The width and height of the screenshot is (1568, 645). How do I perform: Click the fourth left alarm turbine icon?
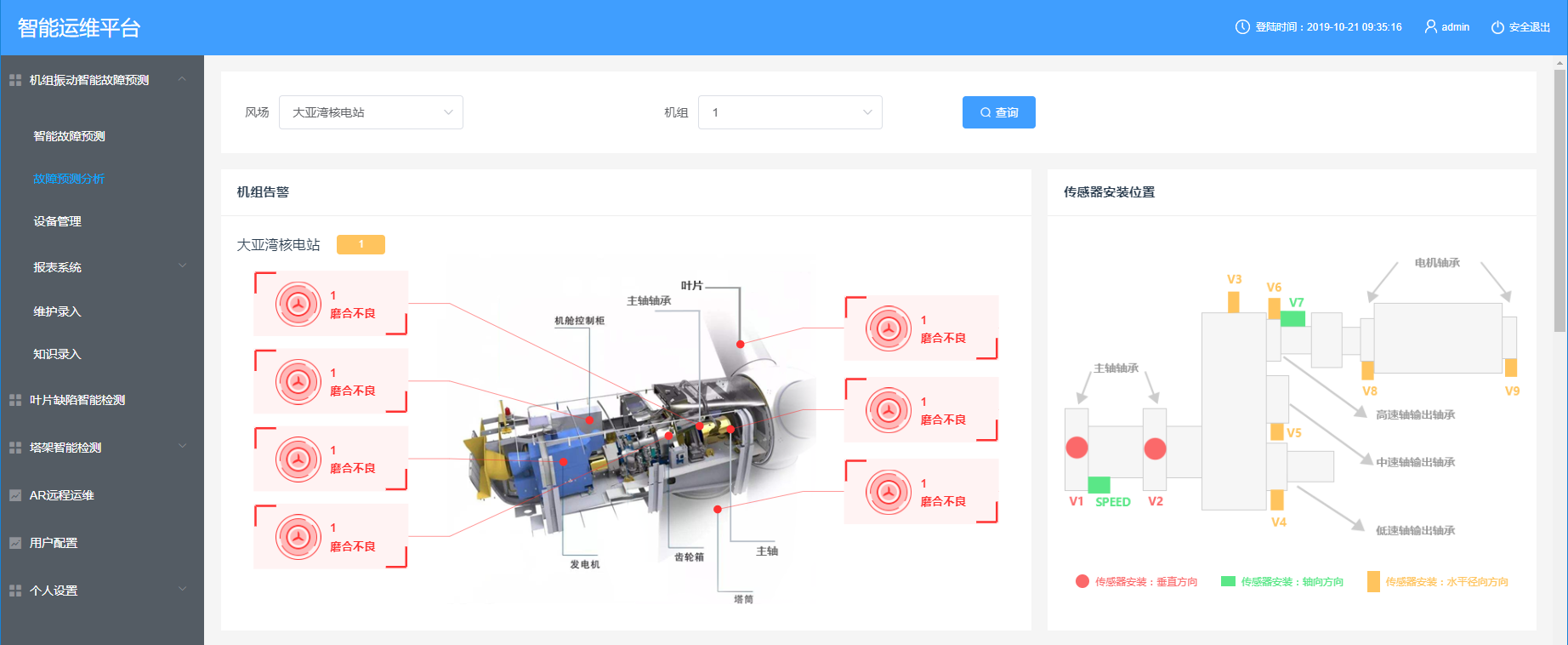click(298, 537)
